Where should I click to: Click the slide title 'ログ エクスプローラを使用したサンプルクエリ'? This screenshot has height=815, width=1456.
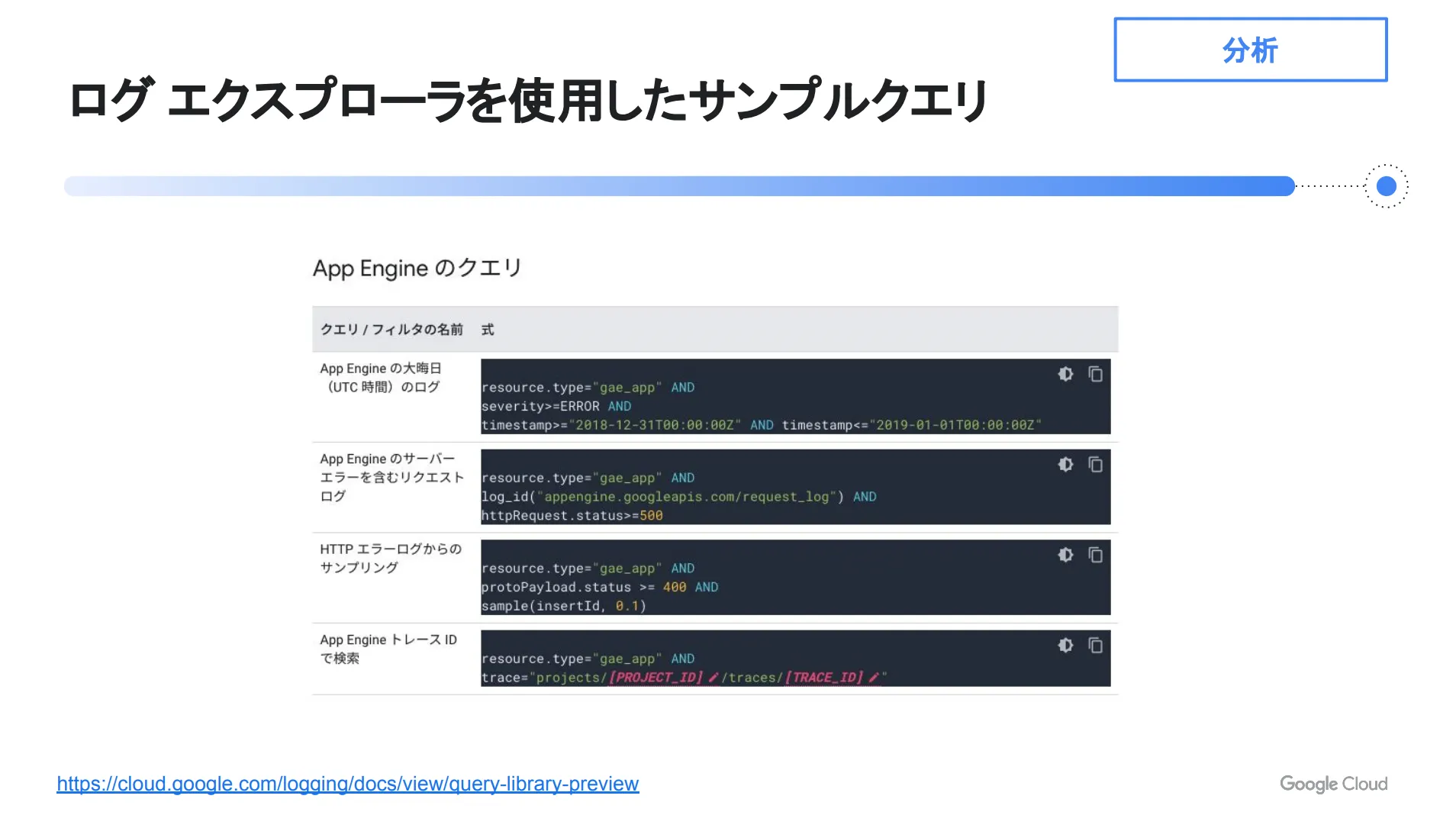[x=529, y=100]
